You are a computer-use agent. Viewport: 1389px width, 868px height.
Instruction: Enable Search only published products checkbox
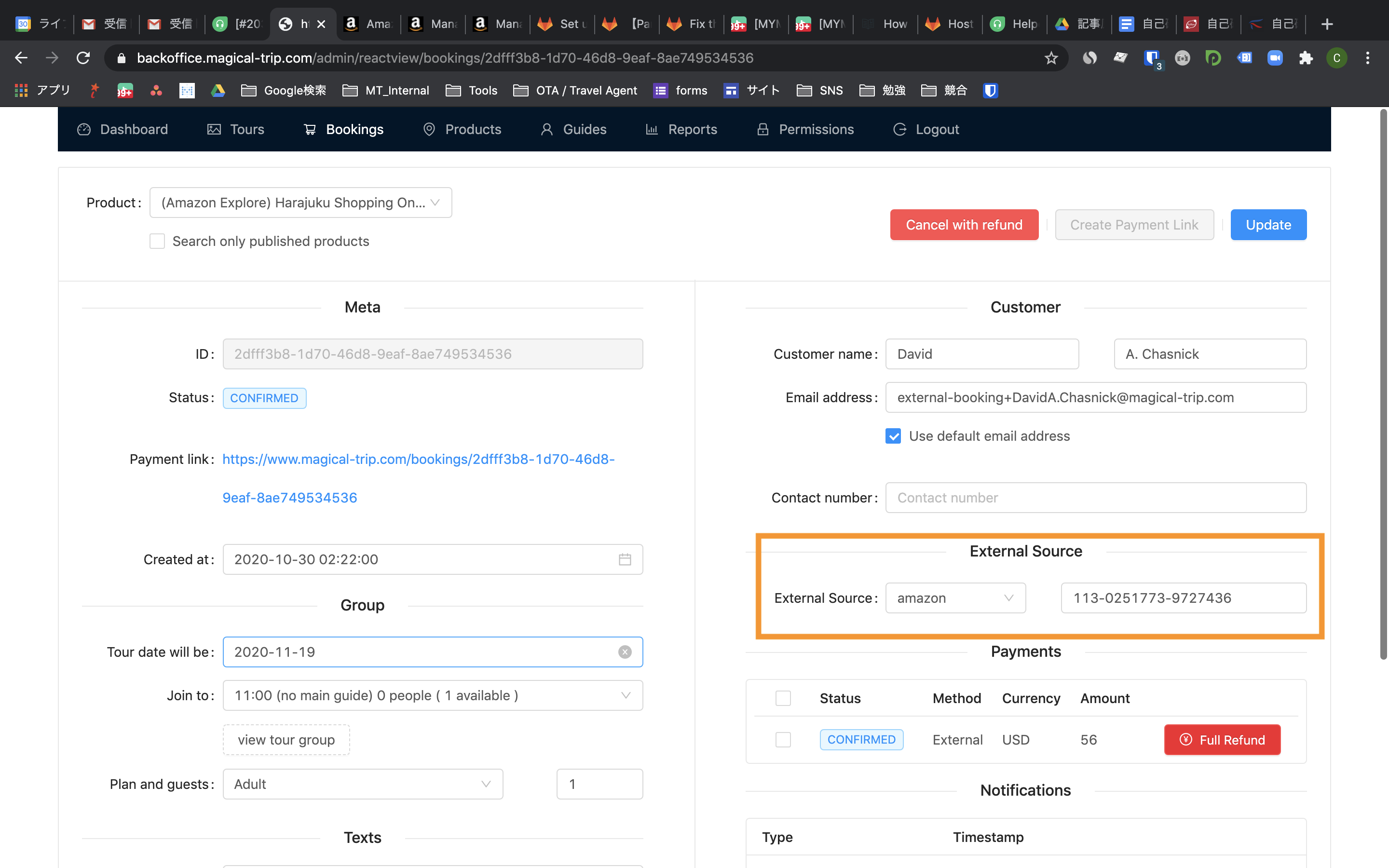(157, 241)
